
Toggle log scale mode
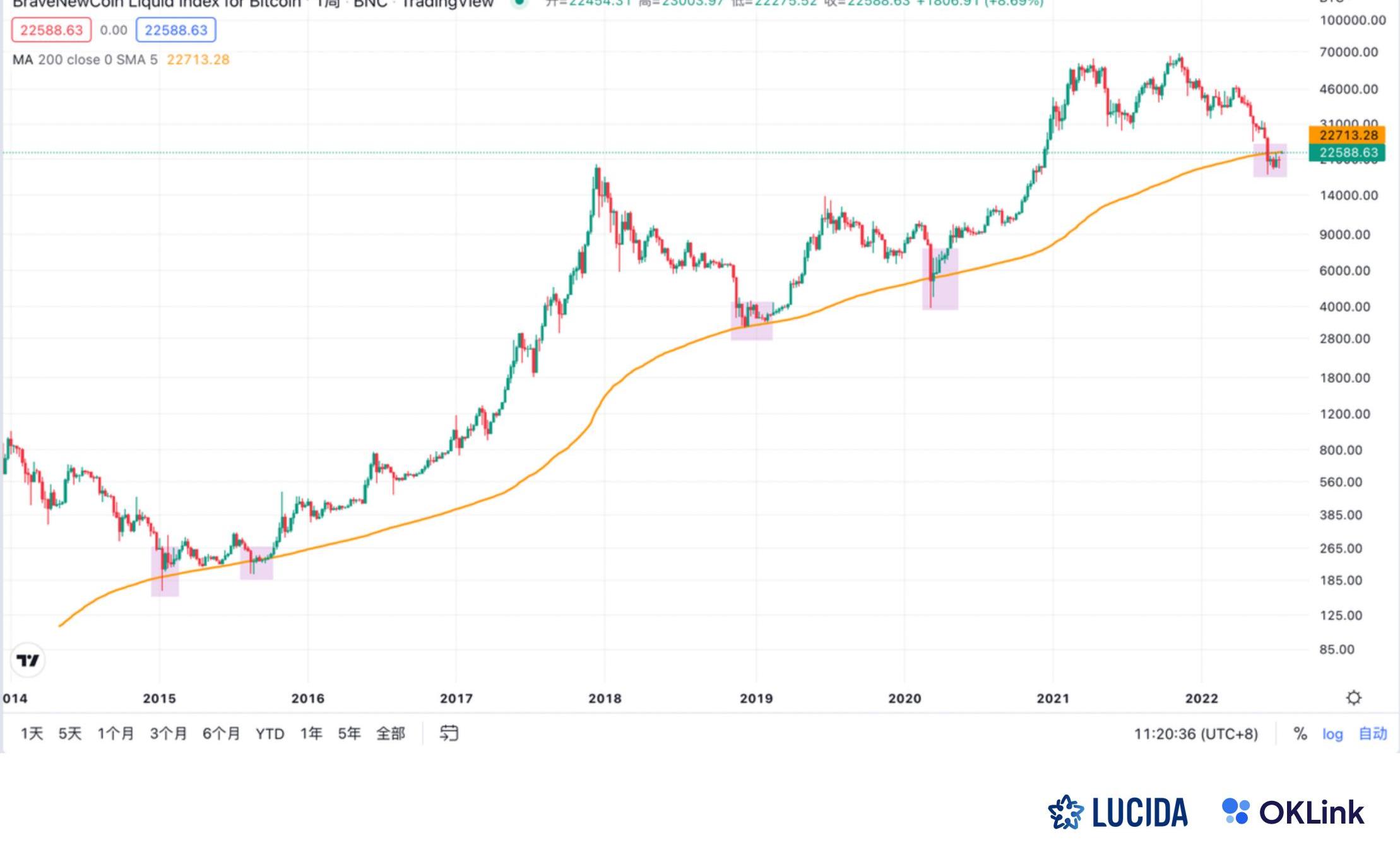click(x=1332, y=733)
